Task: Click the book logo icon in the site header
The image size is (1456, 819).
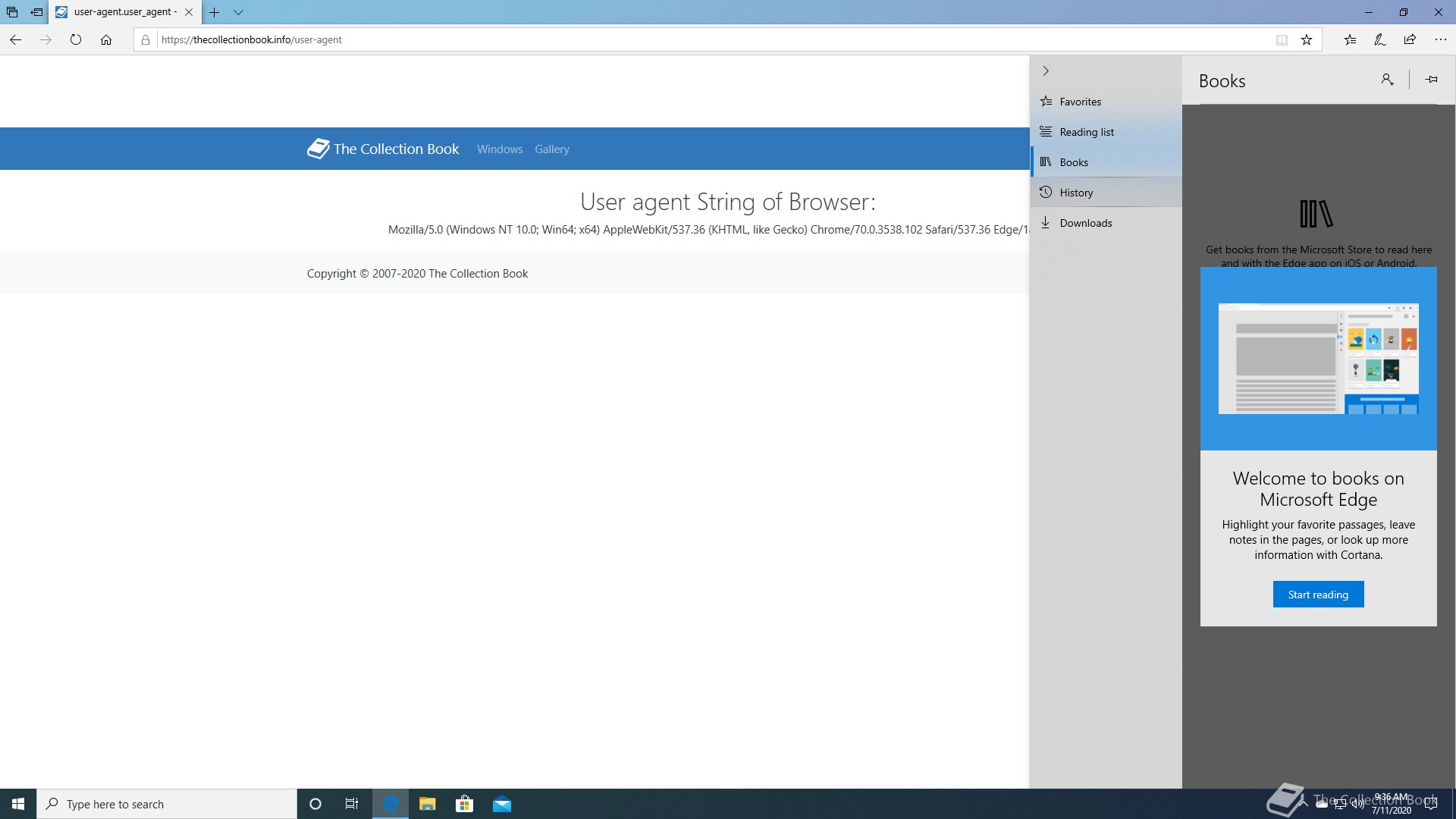Action: click(318, 149)
